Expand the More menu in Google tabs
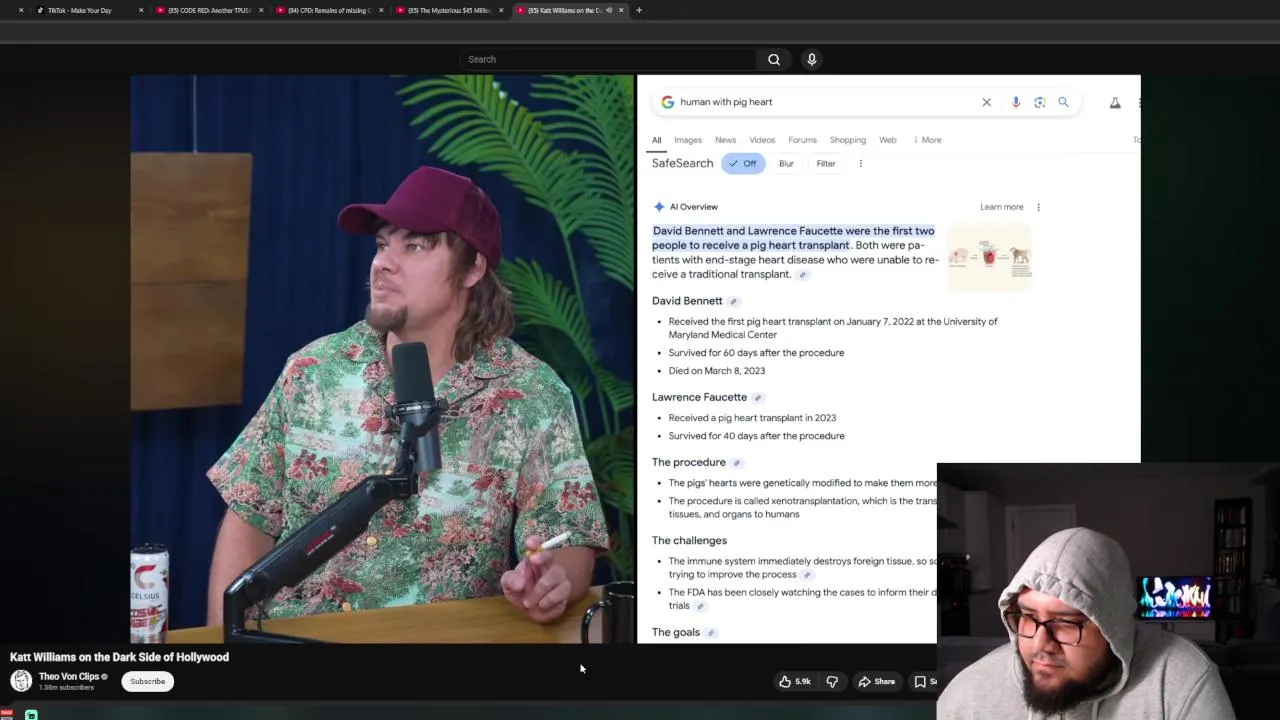The width and height of the screenshot is (1280, 720). pos(927,140)
